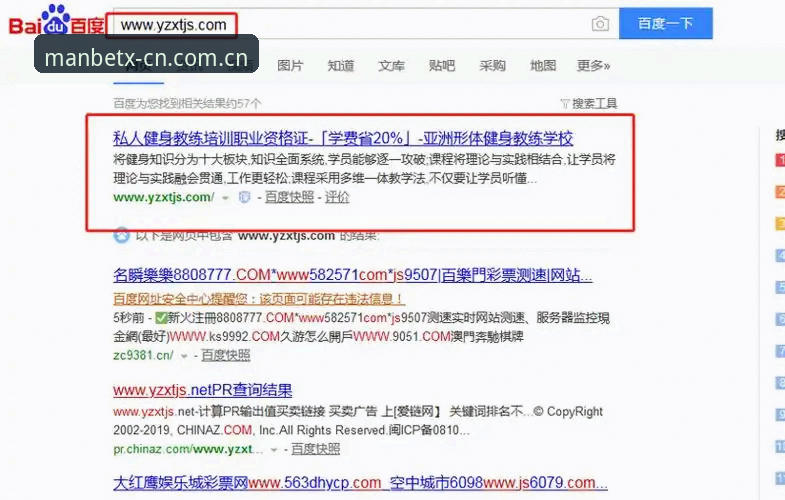
Task: Open 百度快照 for the yzxtjs.com result
Action: 289,197
